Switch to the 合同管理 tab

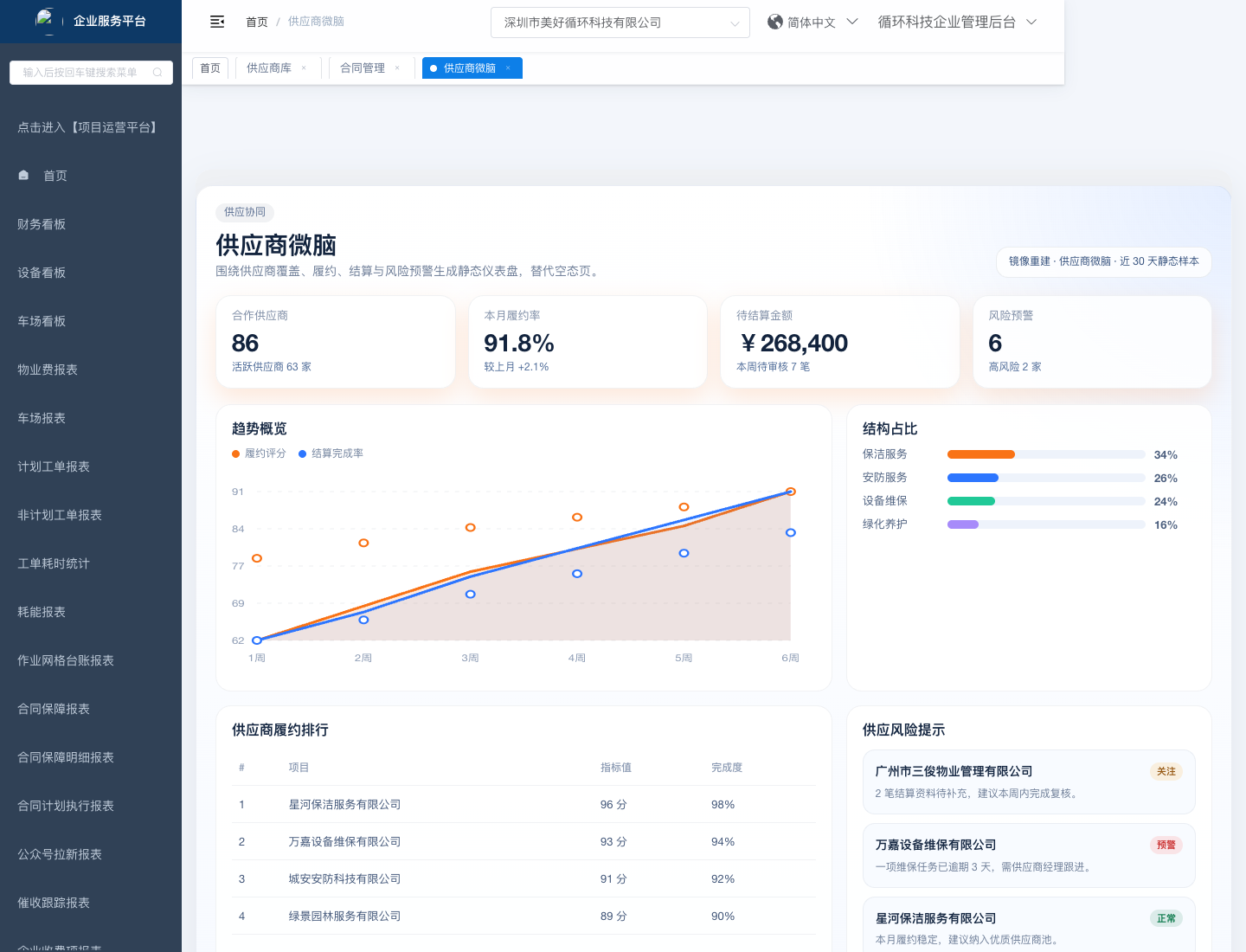pyautogui.click(x=363, y=68)
